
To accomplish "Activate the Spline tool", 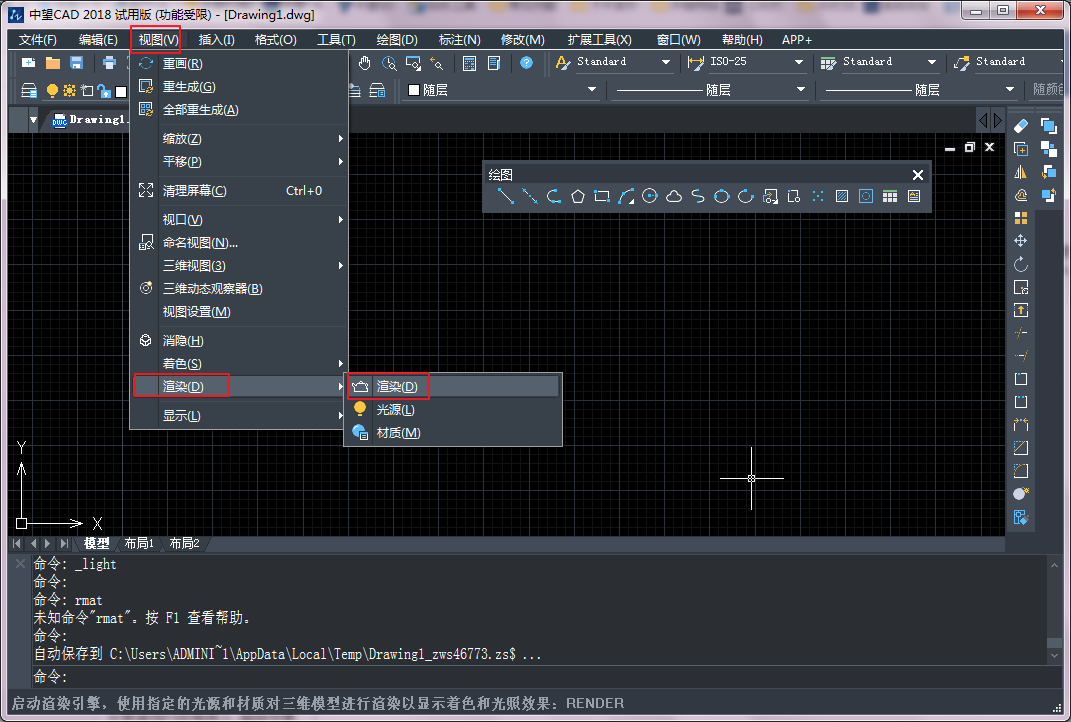I will click(x=697, y=197).
